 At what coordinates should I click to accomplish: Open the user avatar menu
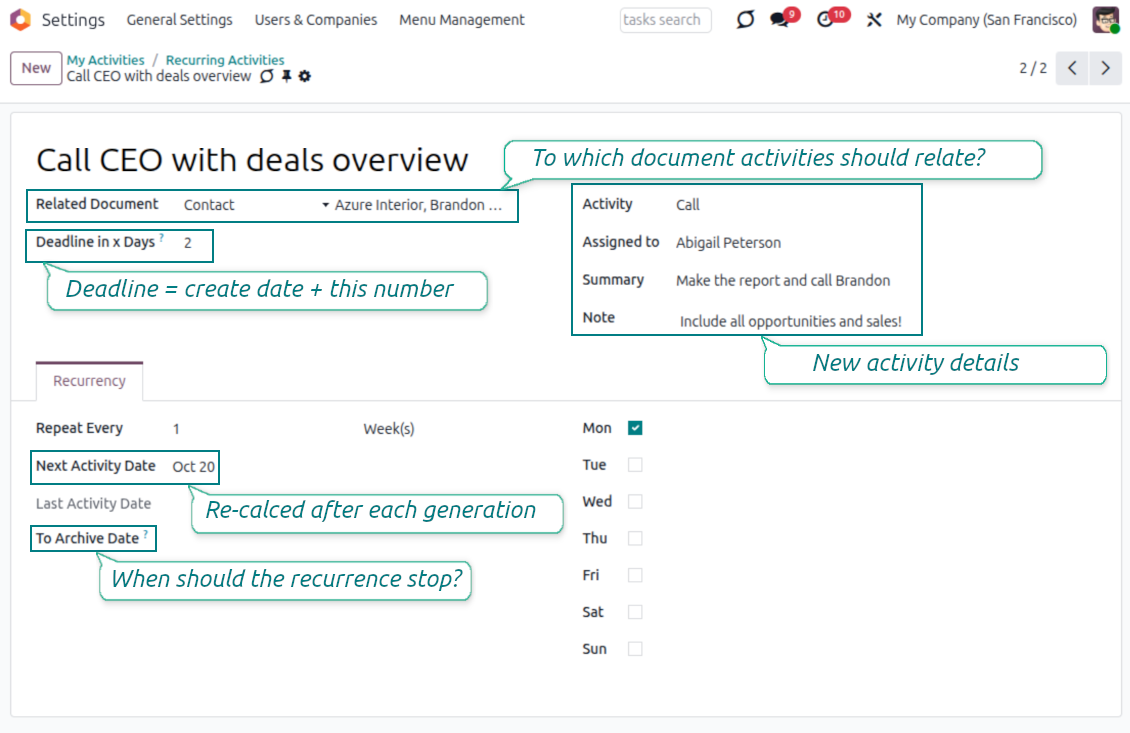1105,20
